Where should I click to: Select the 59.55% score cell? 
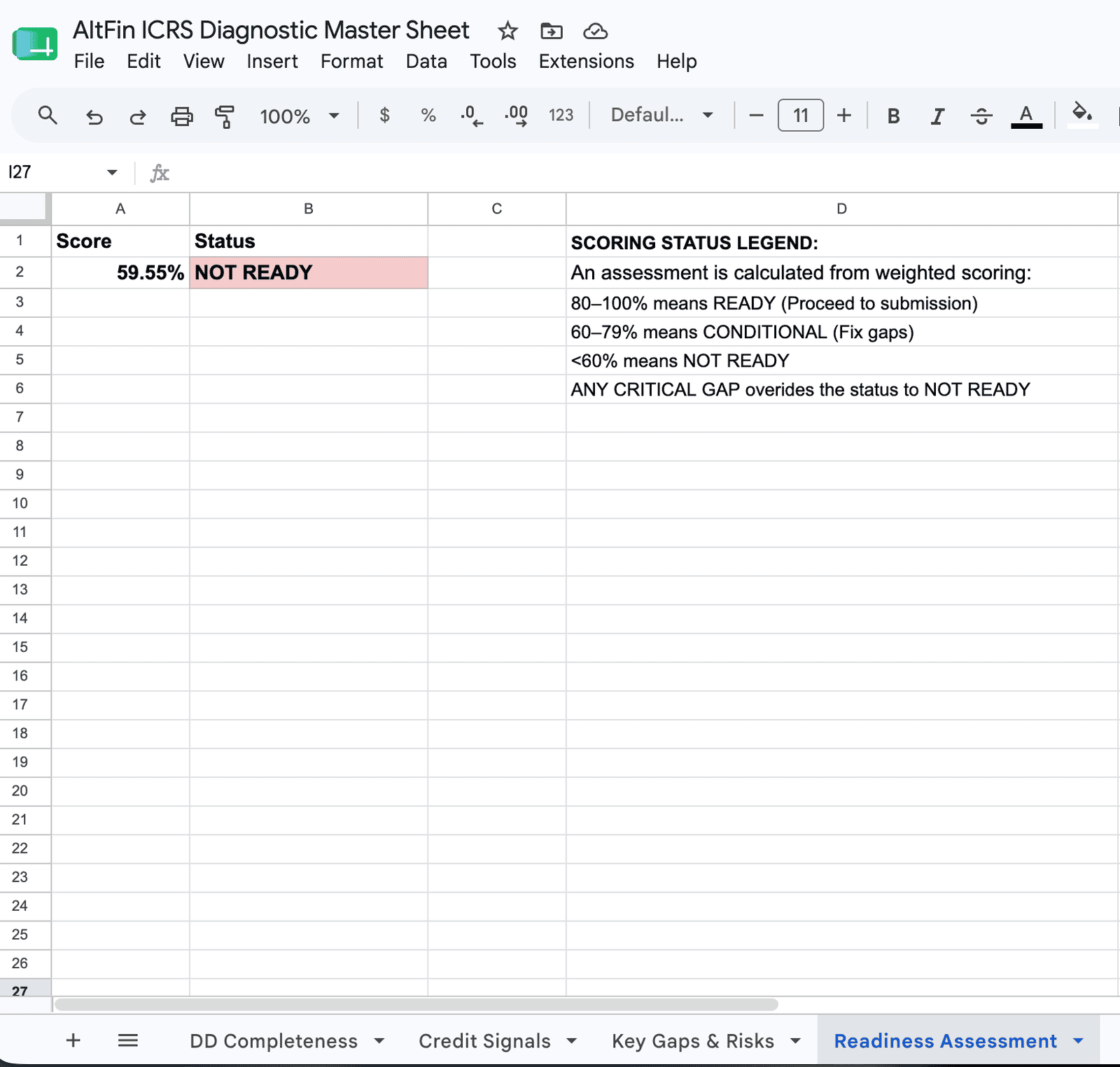click(120, 272)
